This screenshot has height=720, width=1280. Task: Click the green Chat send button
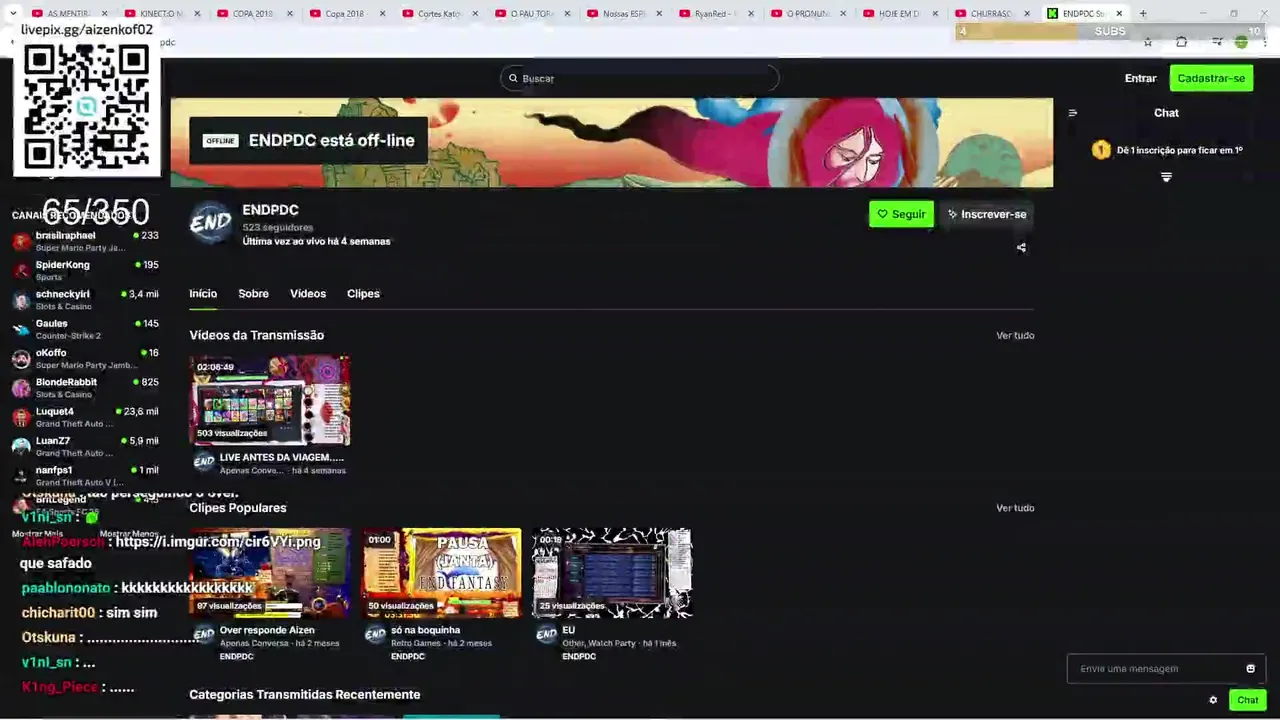pos(1246,700)
